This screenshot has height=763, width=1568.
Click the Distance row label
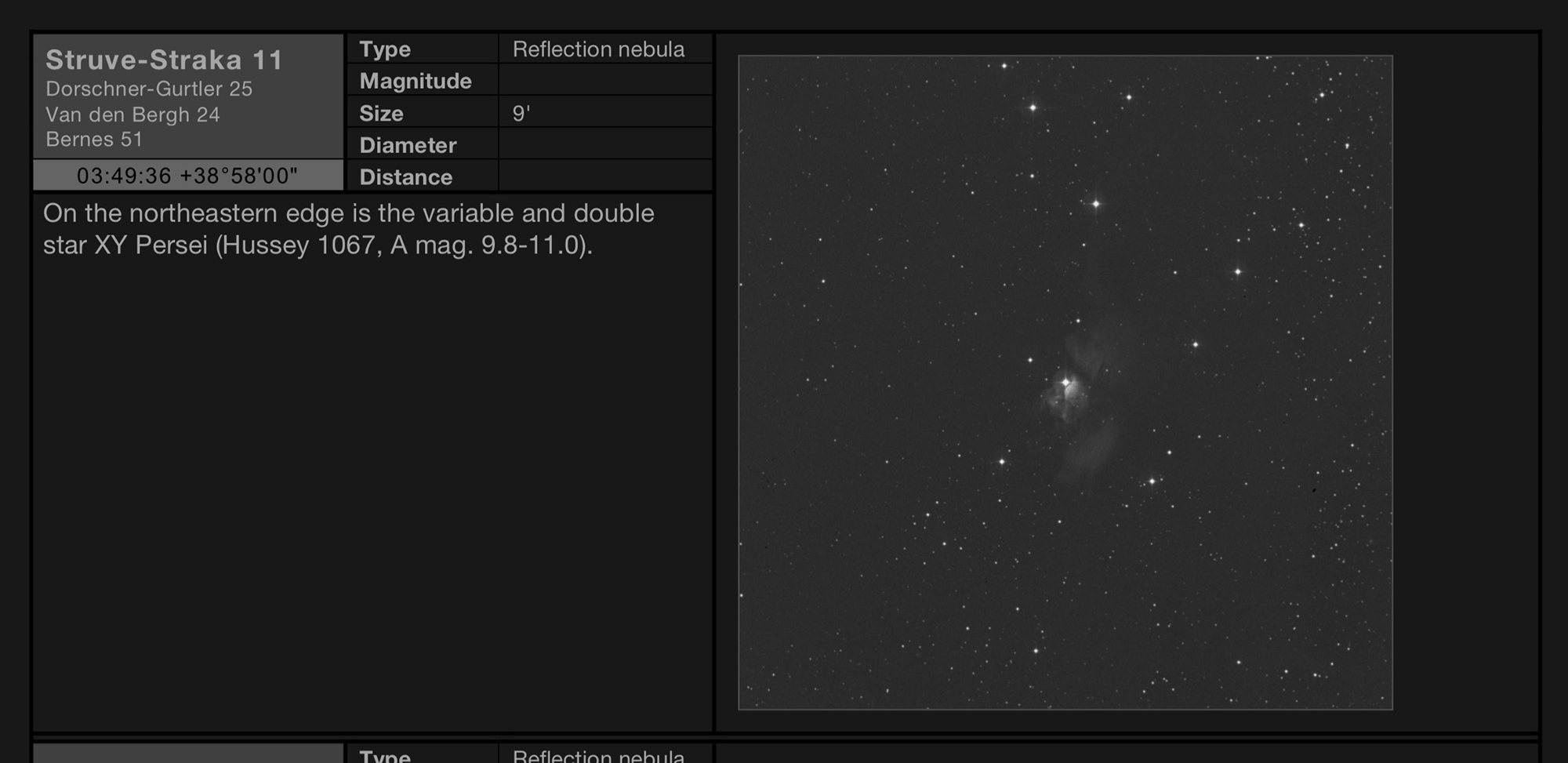[405, 177]
